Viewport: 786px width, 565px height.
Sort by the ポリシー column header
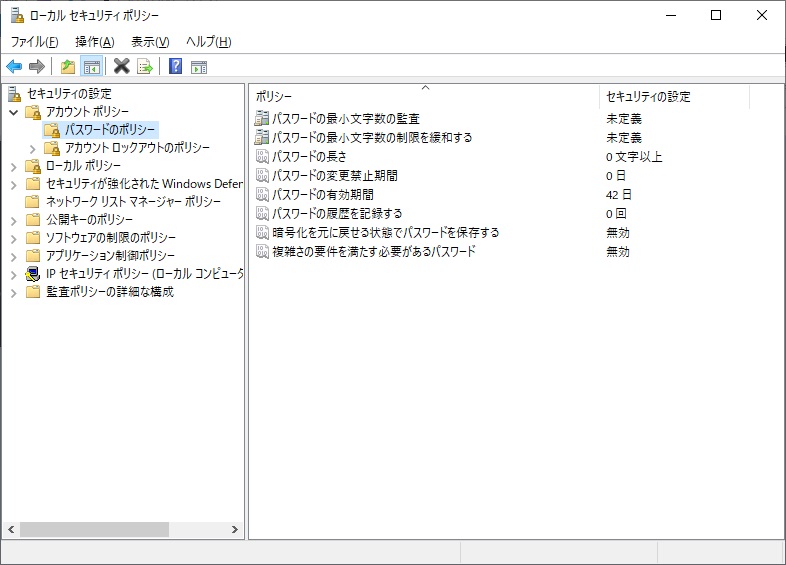click(424, 96)
